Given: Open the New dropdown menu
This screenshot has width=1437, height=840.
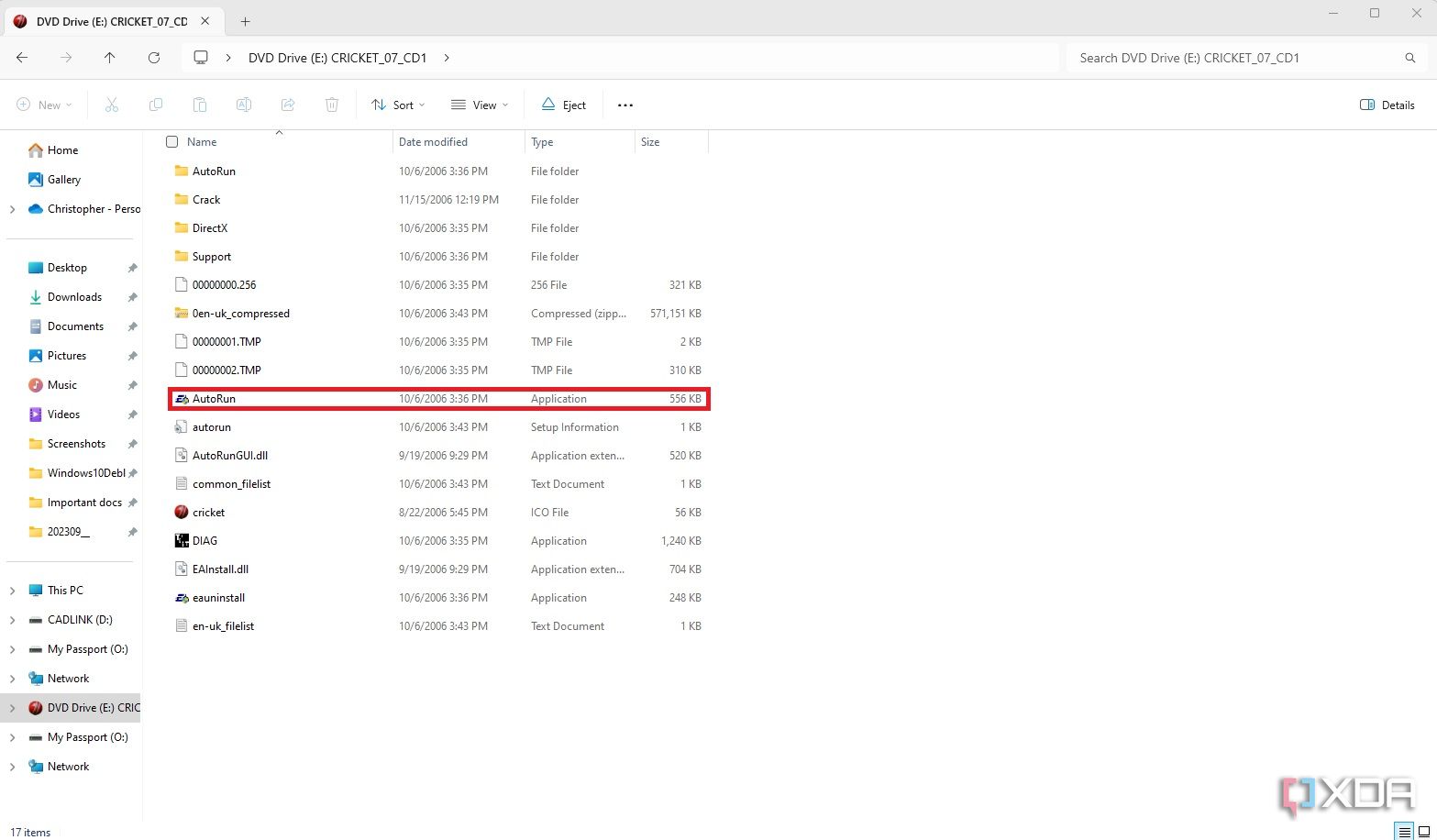Looking at the screenshot, I should coord(44,105).
